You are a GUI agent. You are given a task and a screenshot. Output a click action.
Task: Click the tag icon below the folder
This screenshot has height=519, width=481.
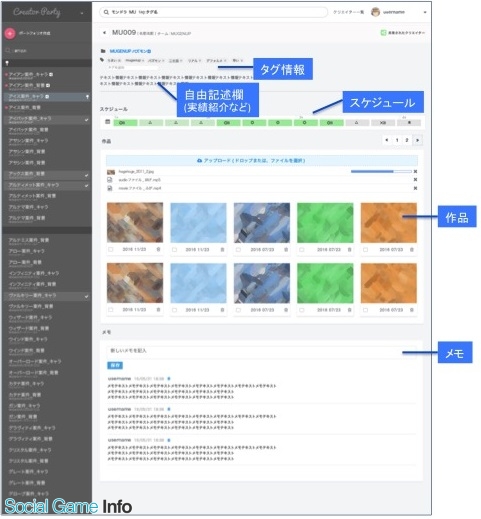[x=102, y=60]
